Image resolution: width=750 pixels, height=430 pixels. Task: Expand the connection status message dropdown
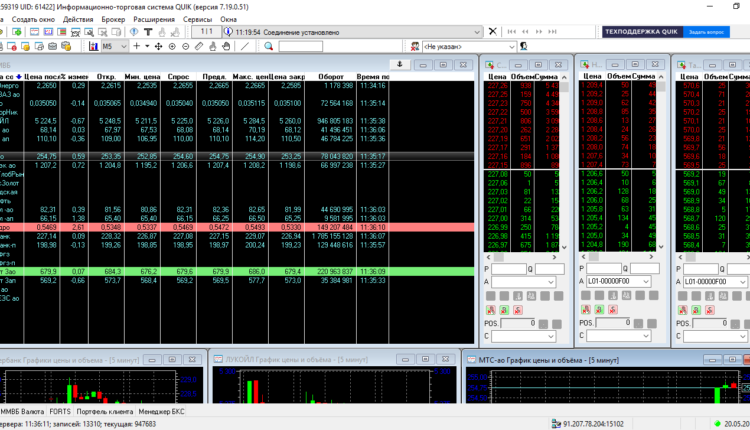click(x=476, y=32)
